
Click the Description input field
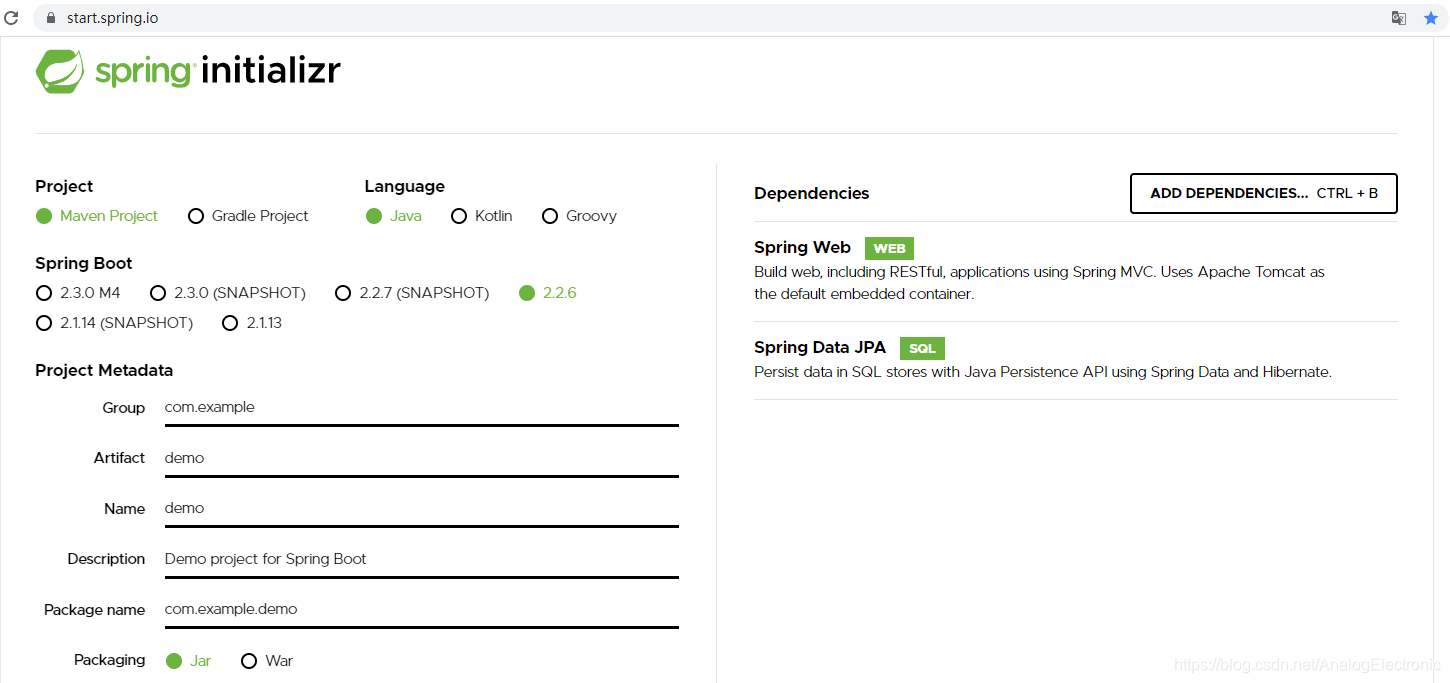tap(421, 559)
